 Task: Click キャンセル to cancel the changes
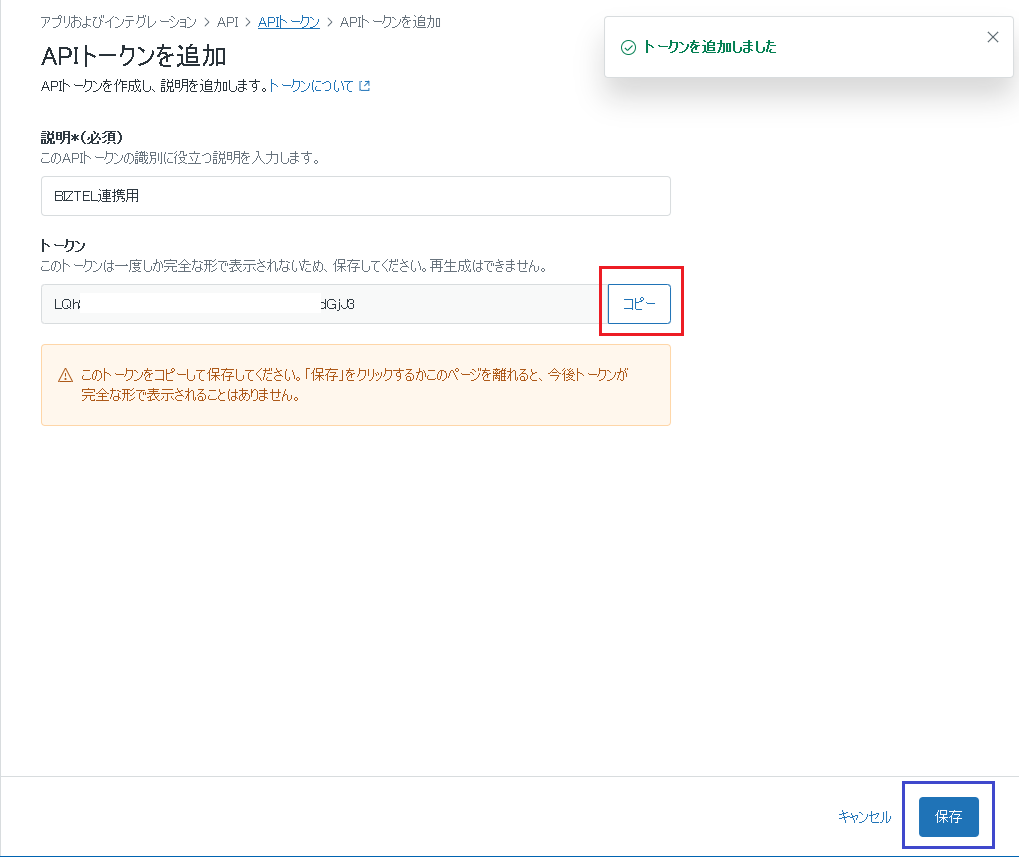pos(867,816)
